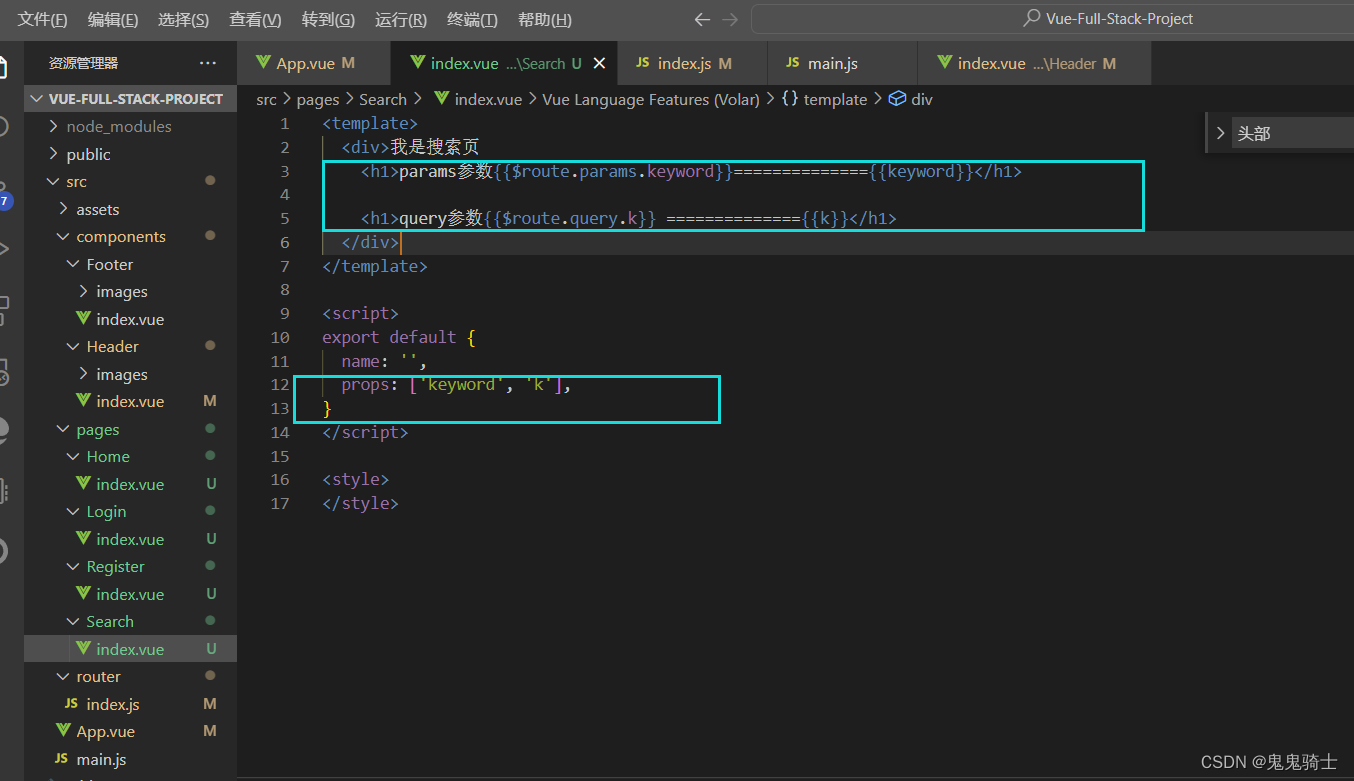
Task: Collapse the Search folder in explorer
Action: 130,621
